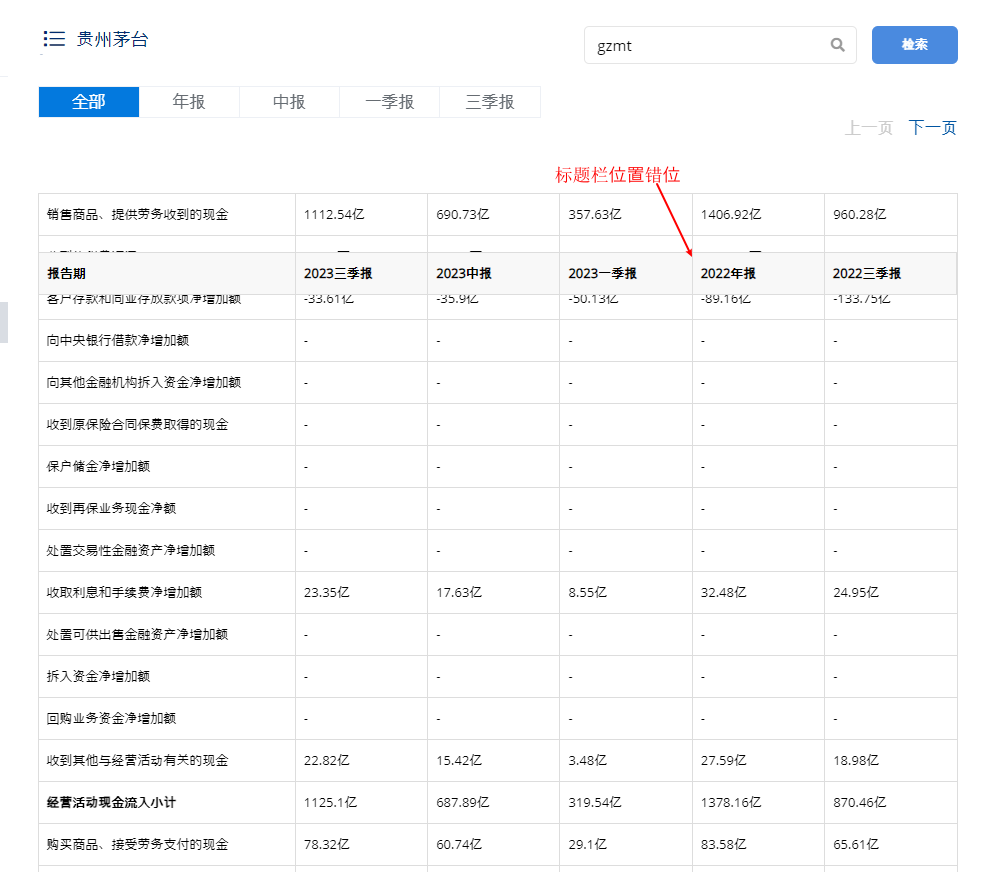Click the value 1406.92亿
The image size is (1005, 872).
pos(731,215)
